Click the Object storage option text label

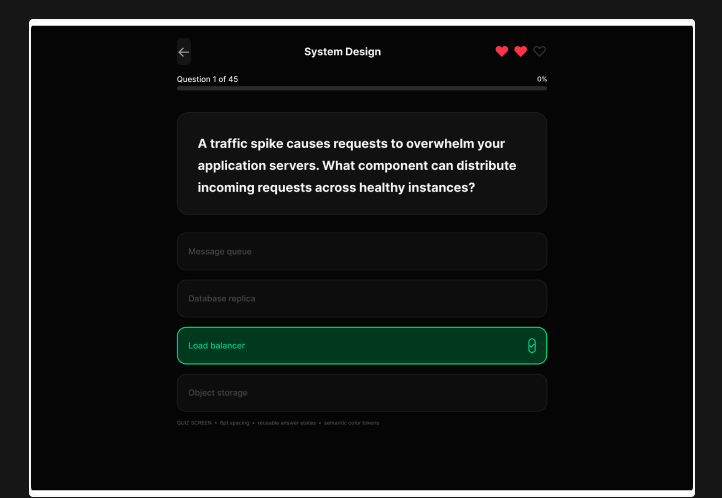pos(218,393)
